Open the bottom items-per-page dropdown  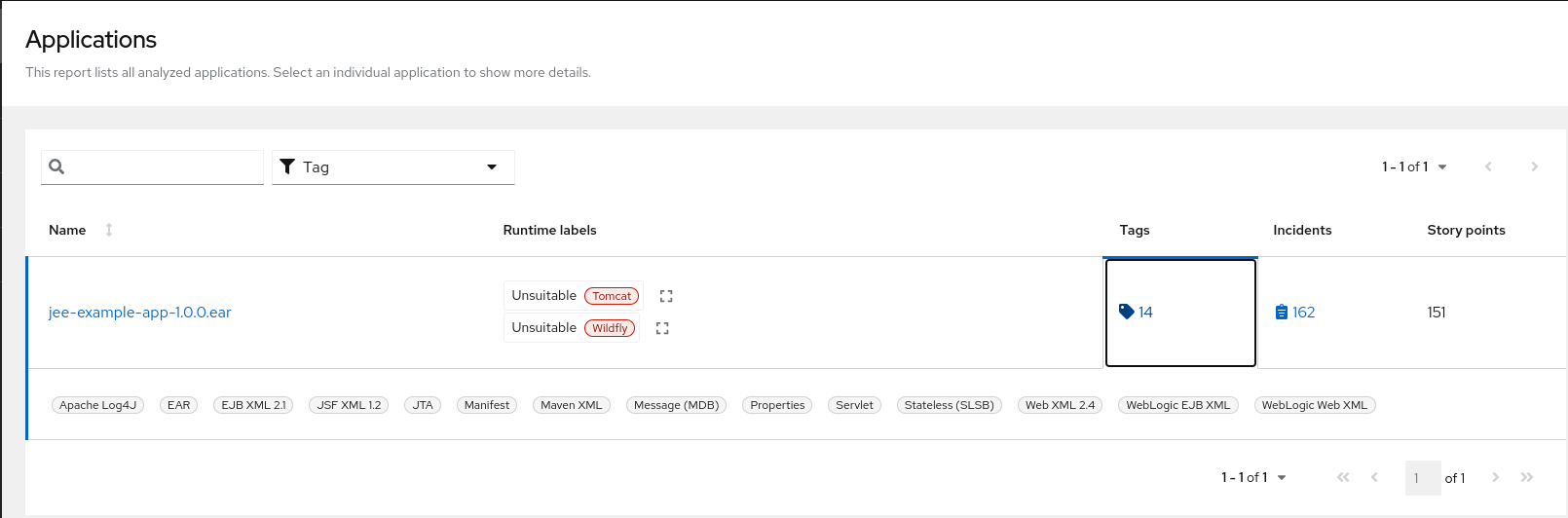pyautogui.click(x=1253, y=477)
